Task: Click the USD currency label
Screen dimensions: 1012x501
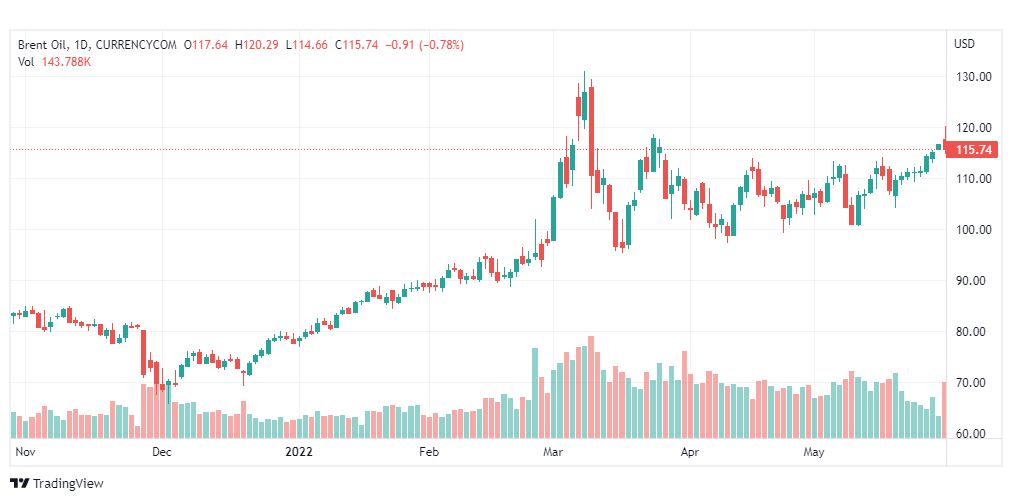Action: 964,44
